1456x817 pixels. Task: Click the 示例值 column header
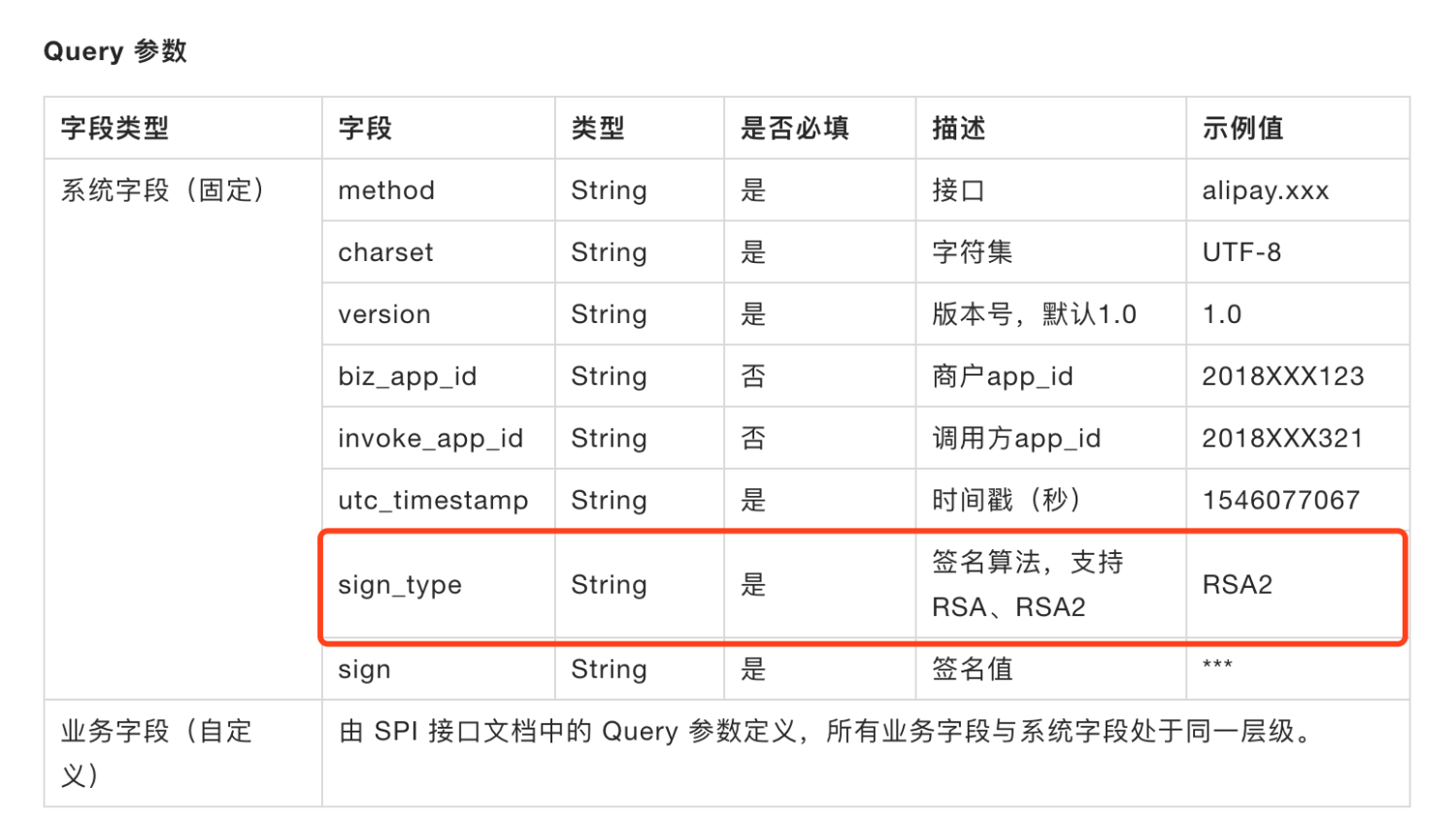click(1242, 128)
